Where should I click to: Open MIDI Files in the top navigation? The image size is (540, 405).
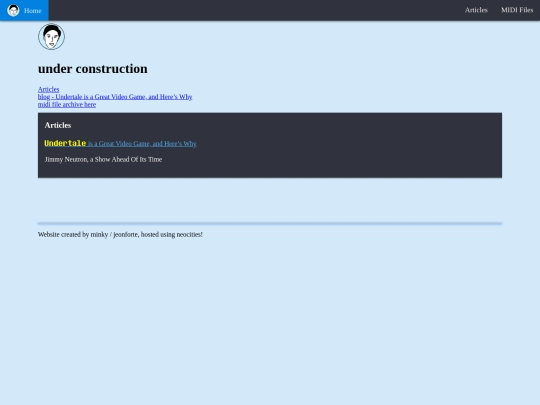(x=517, y=10)
